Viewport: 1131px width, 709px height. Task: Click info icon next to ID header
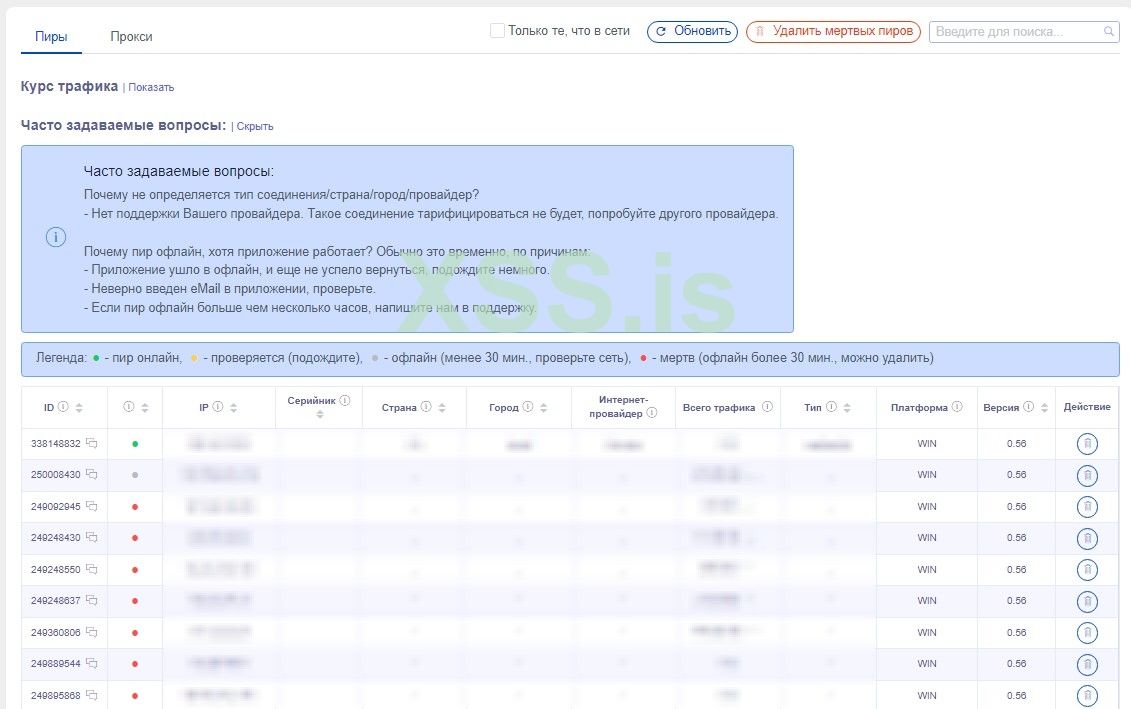coord(63,407)
